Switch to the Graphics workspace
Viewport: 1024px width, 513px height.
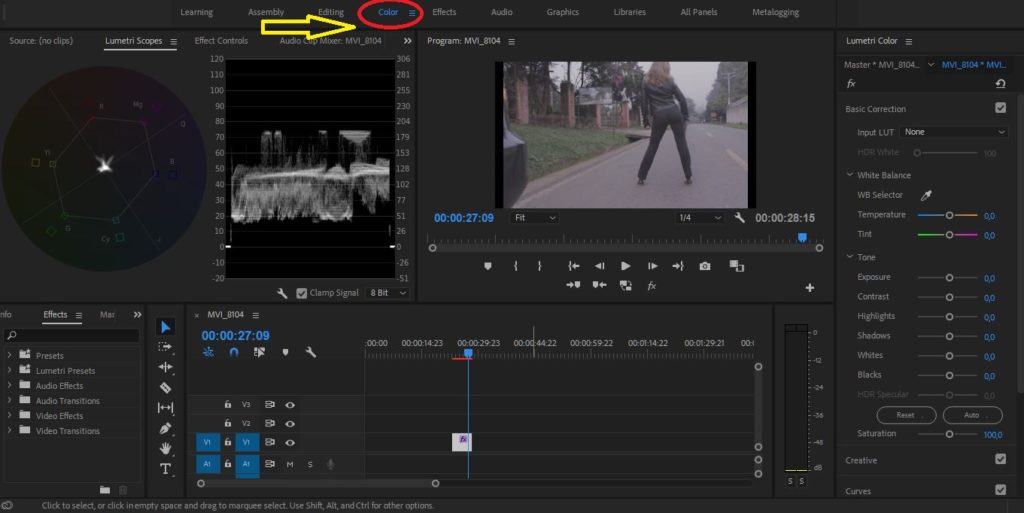point(562,12)
